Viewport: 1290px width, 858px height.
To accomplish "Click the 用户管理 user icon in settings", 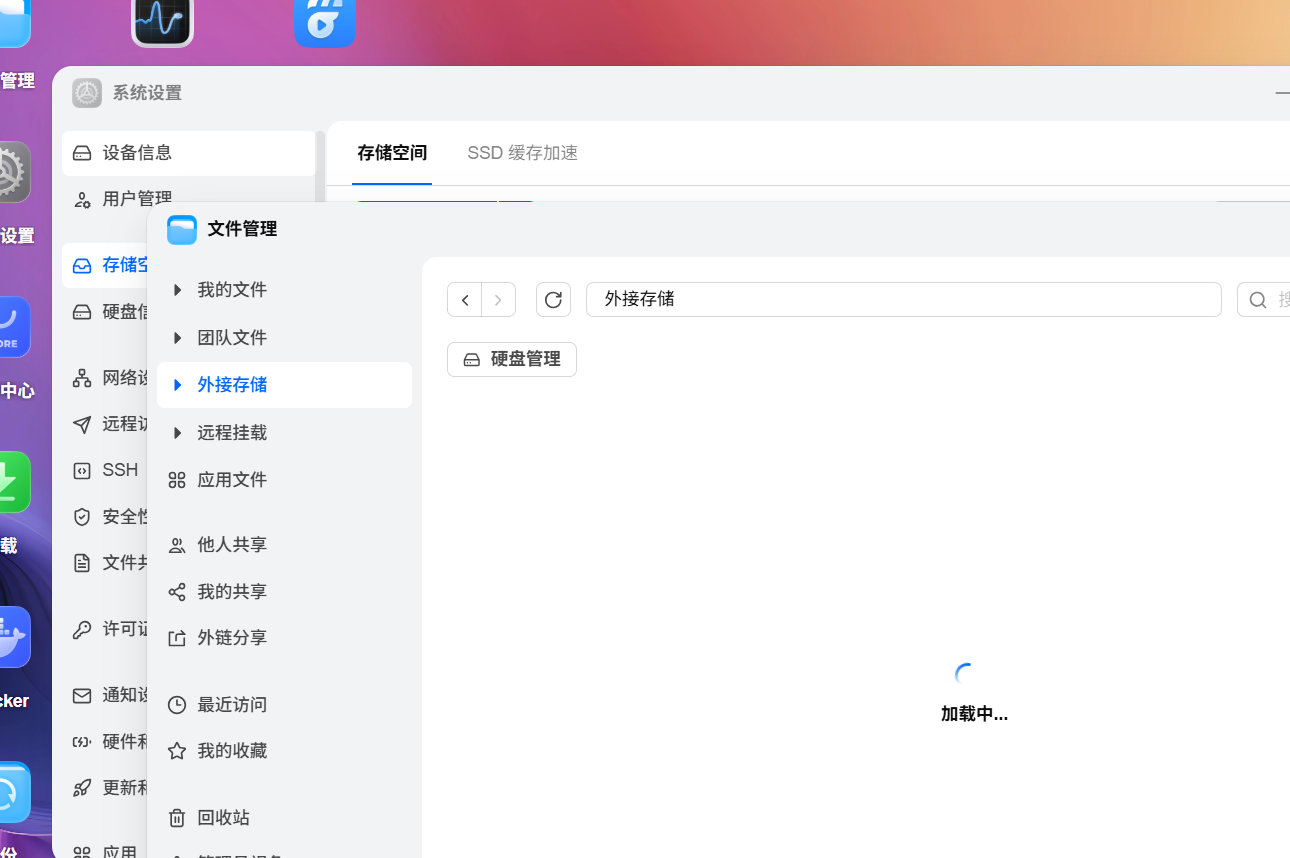I will pyautogui.click(x=82, y=200).
